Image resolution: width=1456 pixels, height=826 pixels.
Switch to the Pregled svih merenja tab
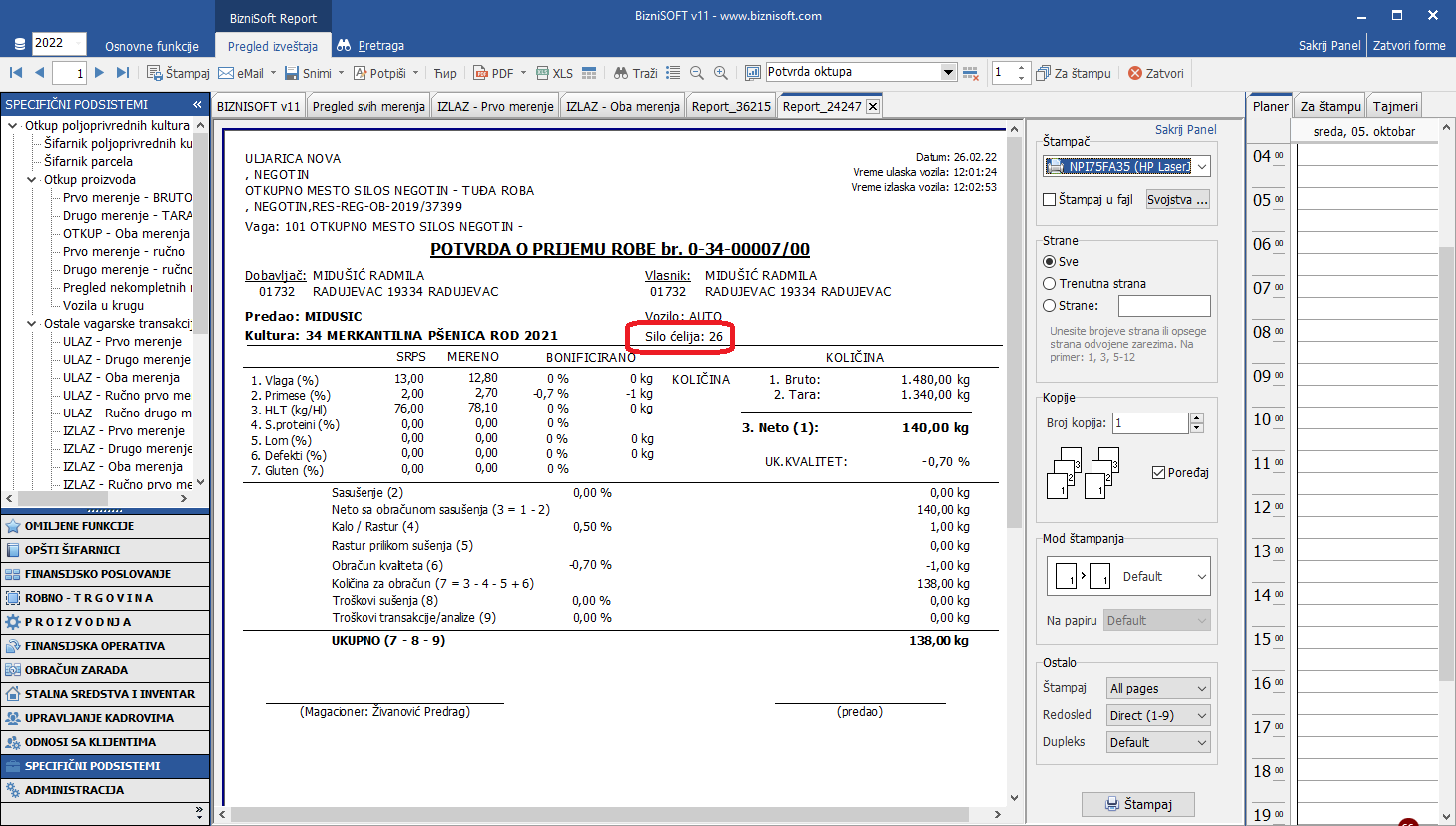(368, 107)
